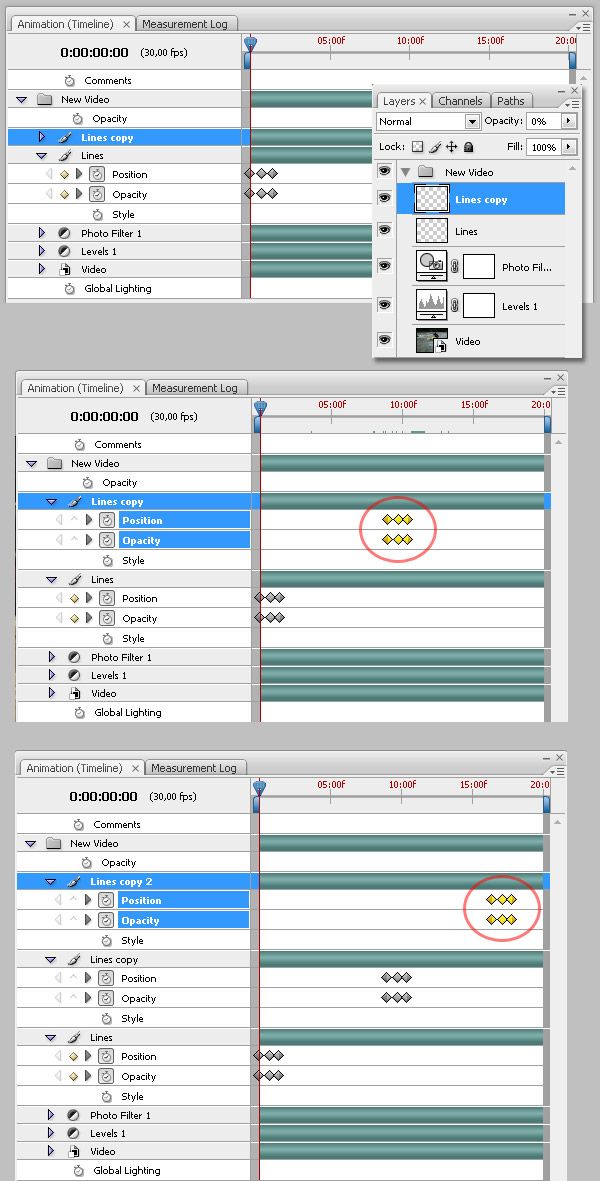Open Measurement Log tab in middle panel
The image size is (600, 1181).
(x=194, y=388)
